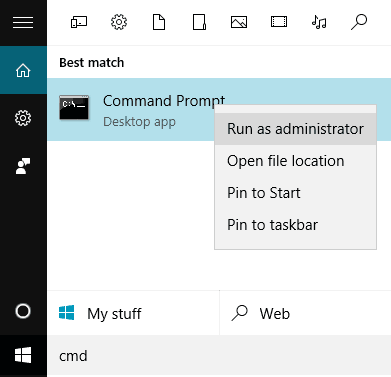Click the Desktop app subtitle
Screen dimensions: 391x377
pos(139,122)
